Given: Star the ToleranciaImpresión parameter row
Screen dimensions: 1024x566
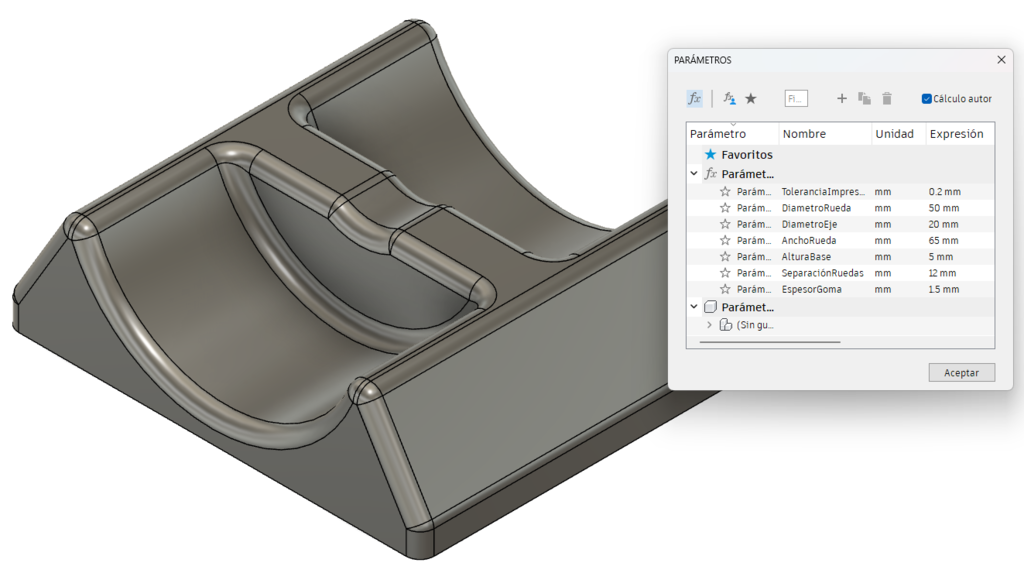Looking at the screenshot, I should click(725, 191).
